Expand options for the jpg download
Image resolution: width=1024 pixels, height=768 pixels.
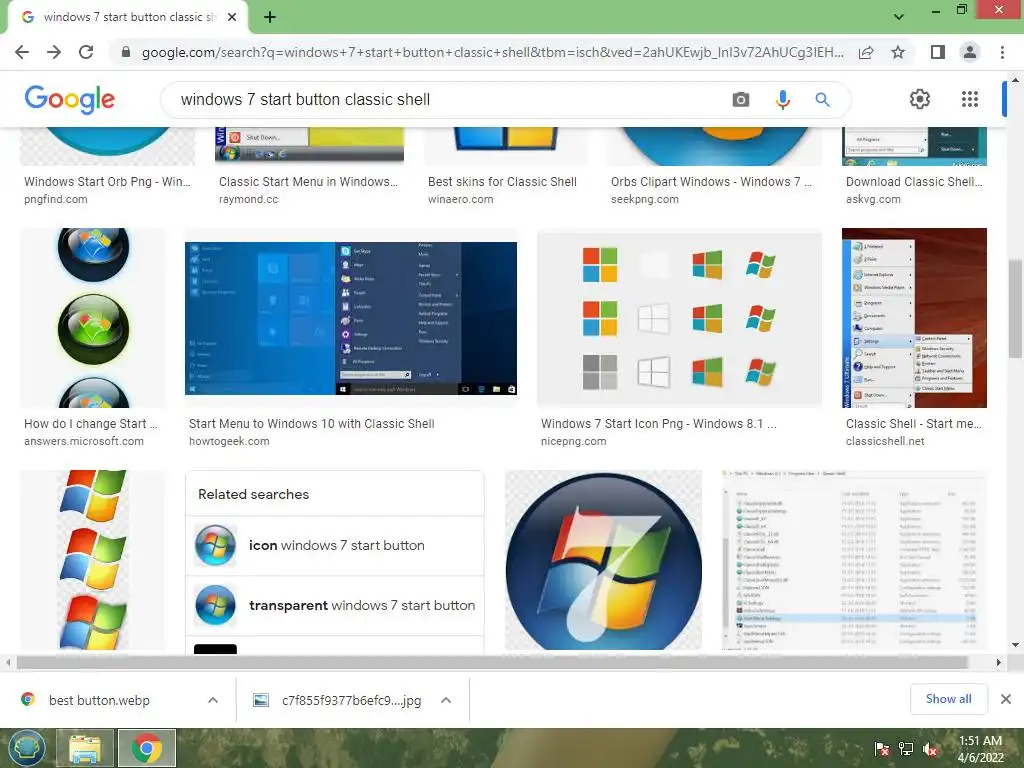tap(446, 700)
